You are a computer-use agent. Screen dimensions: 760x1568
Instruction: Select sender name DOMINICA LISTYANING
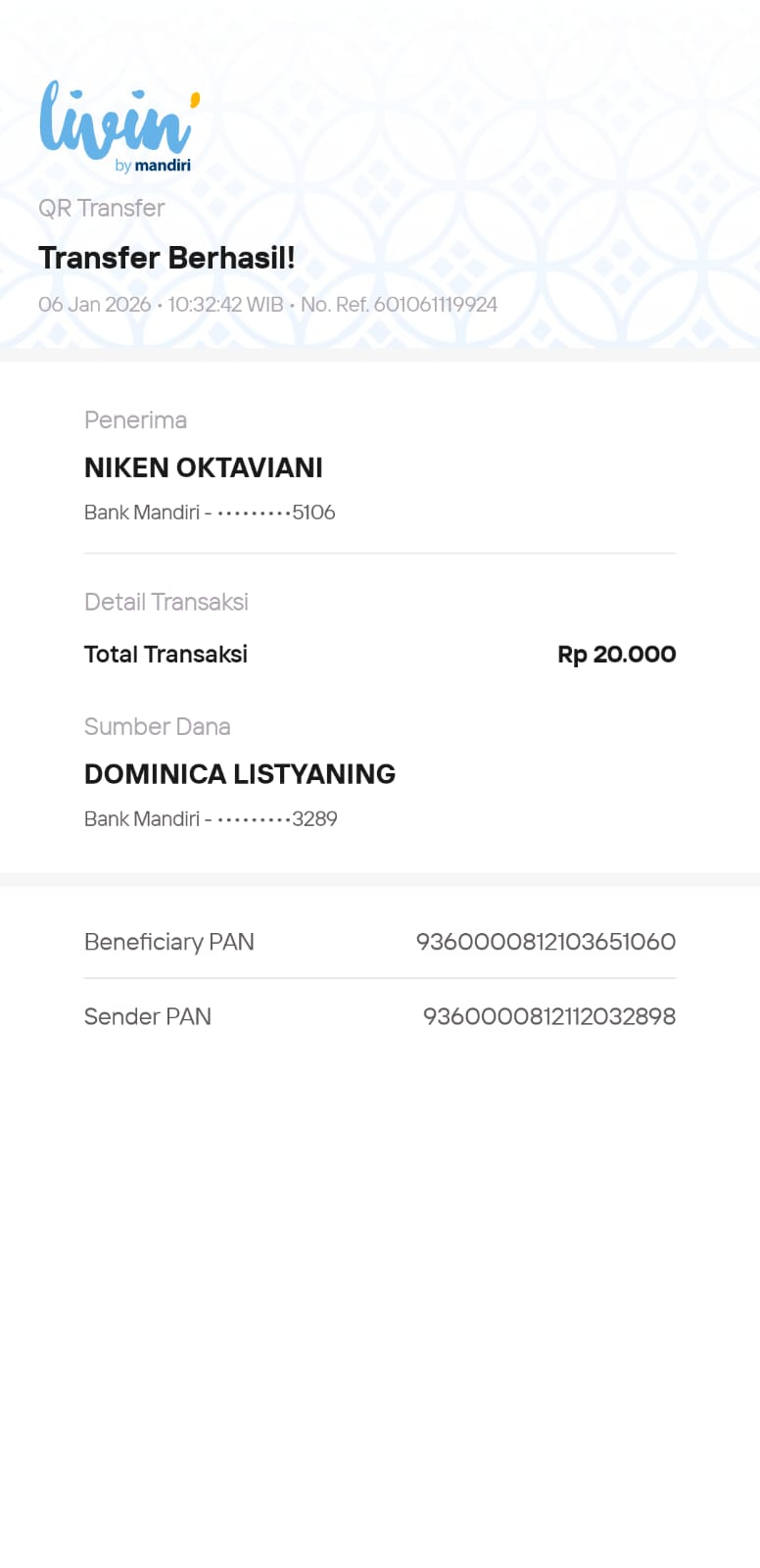[x=240, y=774]
